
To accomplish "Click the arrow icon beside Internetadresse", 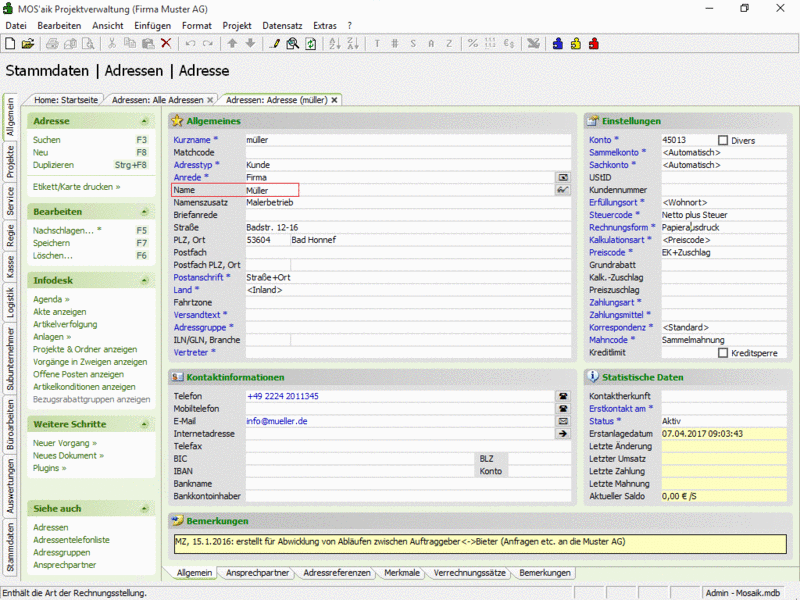I will (x=563, y=434).
